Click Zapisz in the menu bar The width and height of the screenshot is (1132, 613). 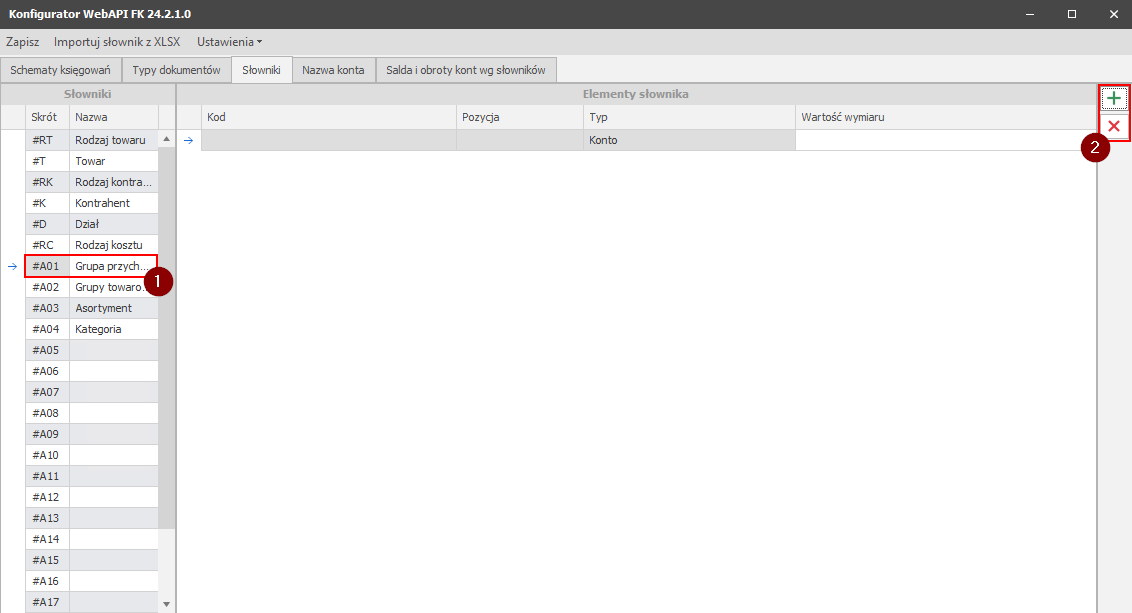point(22,42)
